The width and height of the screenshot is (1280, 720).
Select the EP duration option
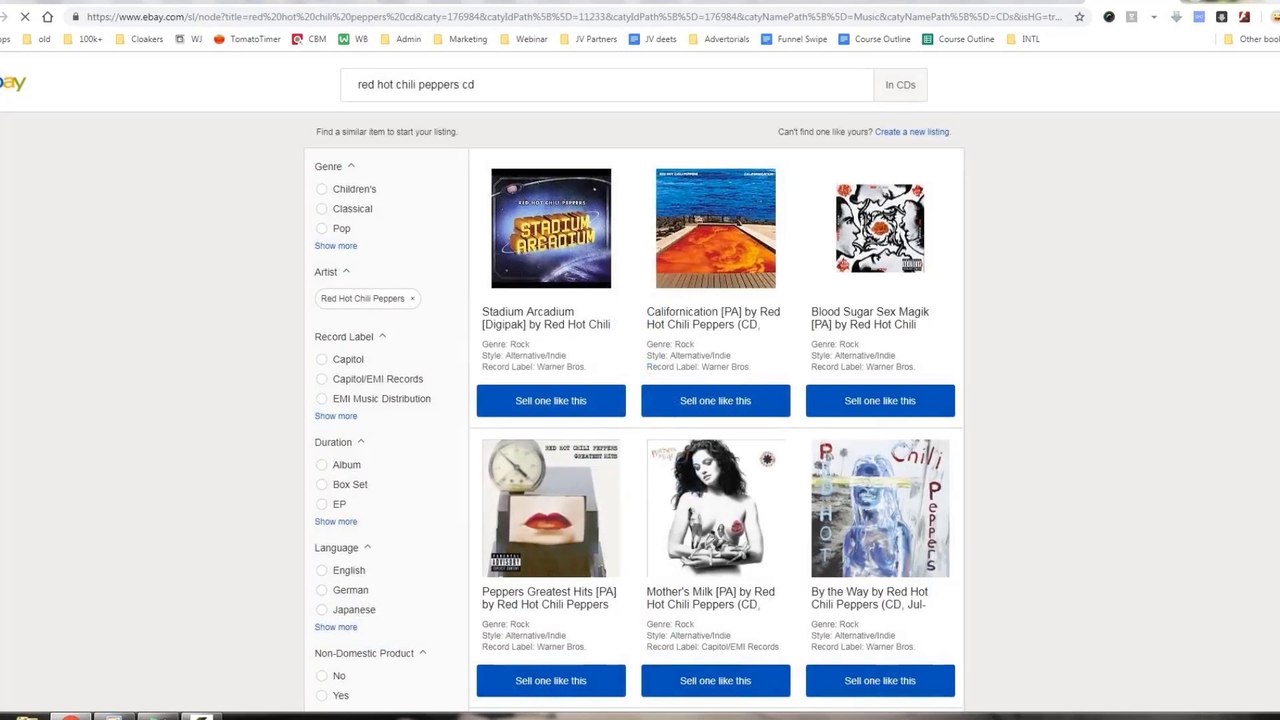point(321,505)
